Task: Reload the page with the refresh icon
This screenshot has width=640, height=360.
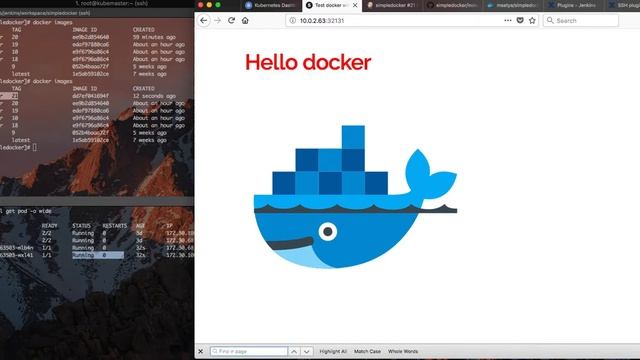Action: pos(231,20)
